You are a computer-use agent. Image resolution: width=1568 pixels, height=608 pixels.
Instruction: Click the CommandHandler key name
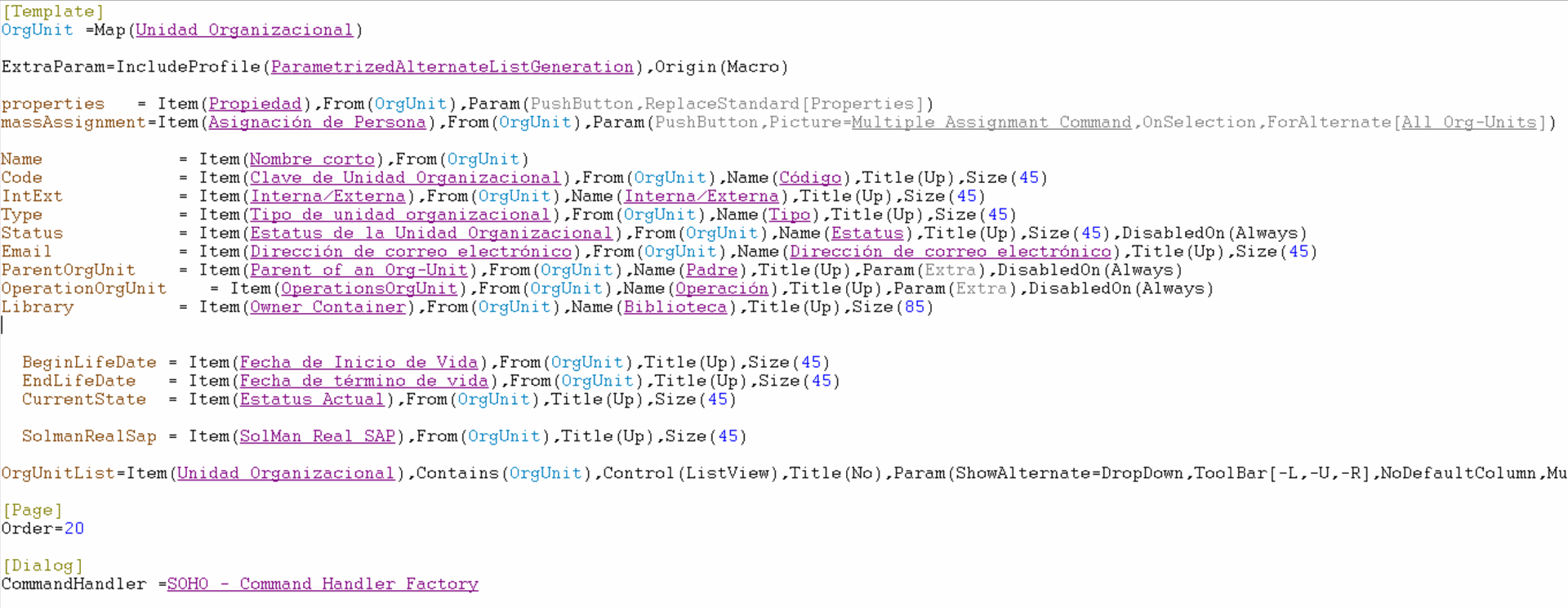pos(73,584)
